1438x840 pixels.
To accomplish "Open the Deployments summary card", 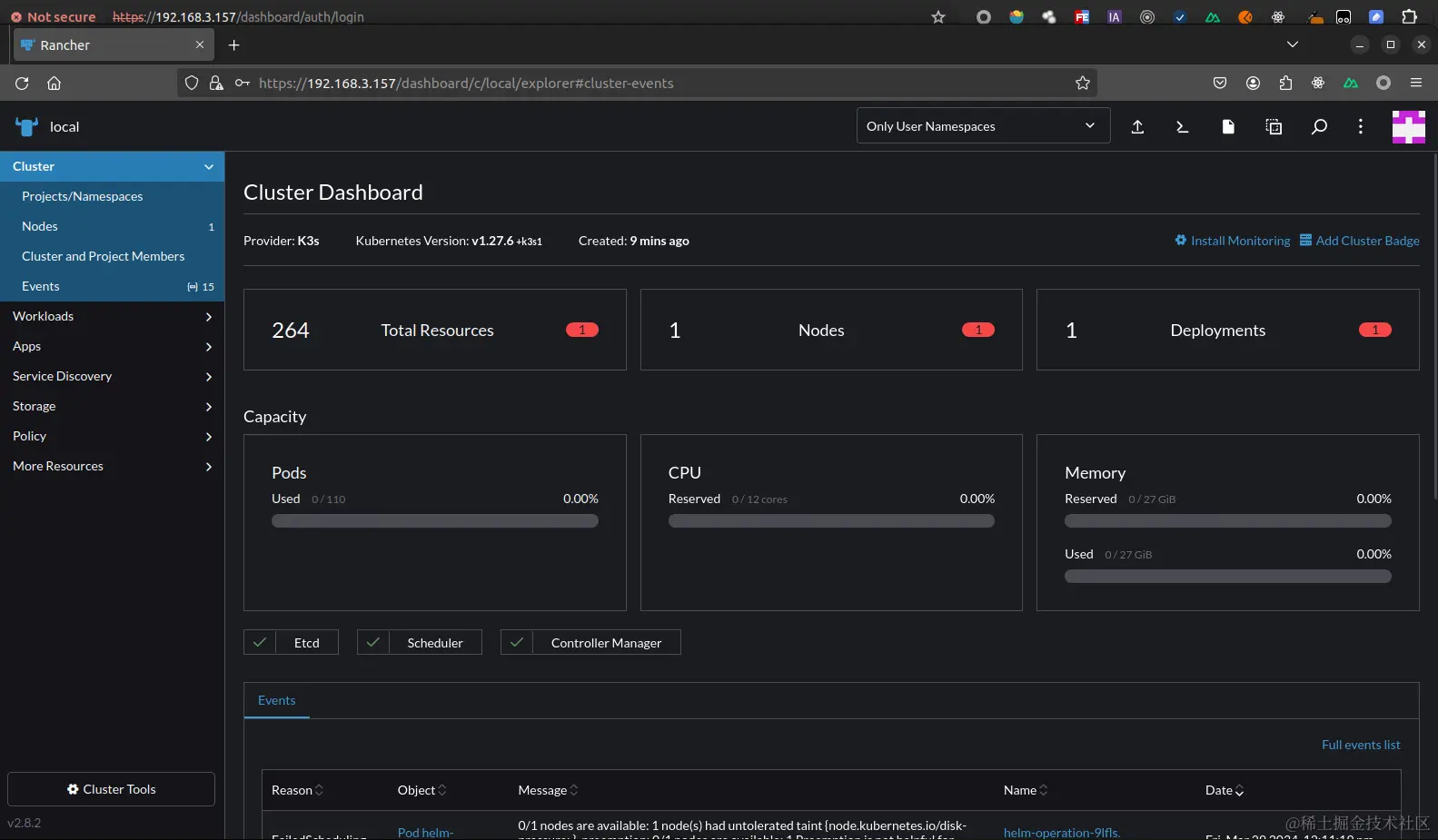I will coord(1227,330).
